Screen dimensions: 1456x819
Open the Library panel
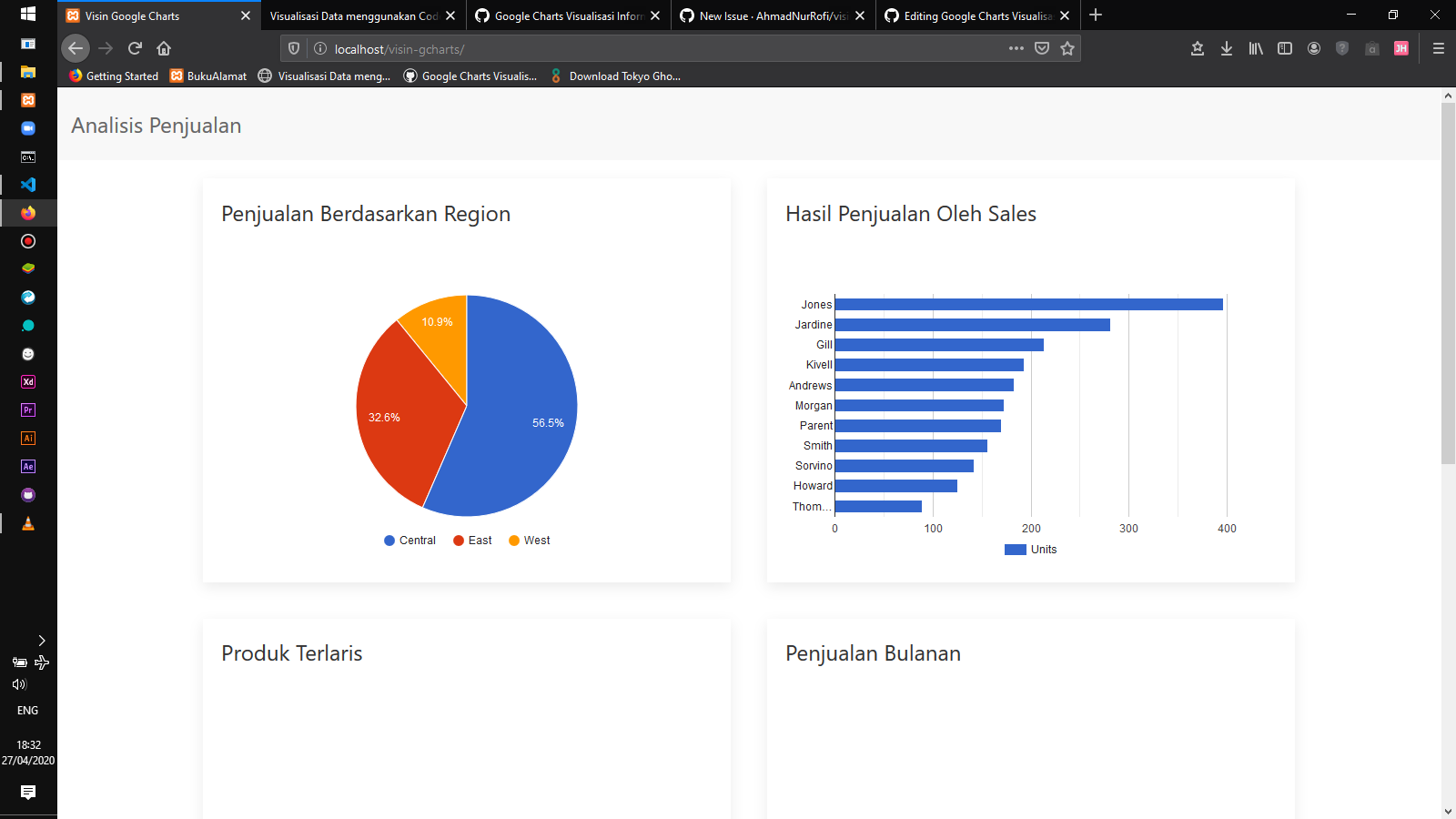(x=1256, y=48)
